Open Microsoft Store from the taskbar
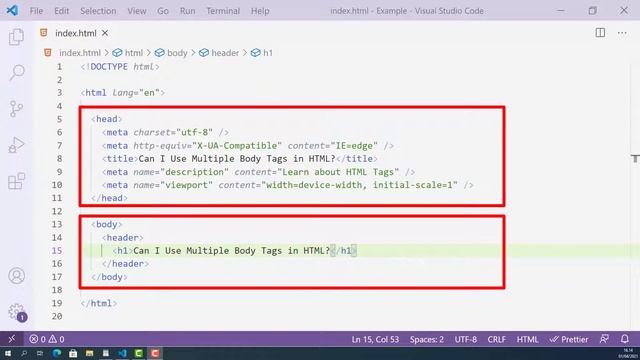Screen dimensions: 640x360 73,353
